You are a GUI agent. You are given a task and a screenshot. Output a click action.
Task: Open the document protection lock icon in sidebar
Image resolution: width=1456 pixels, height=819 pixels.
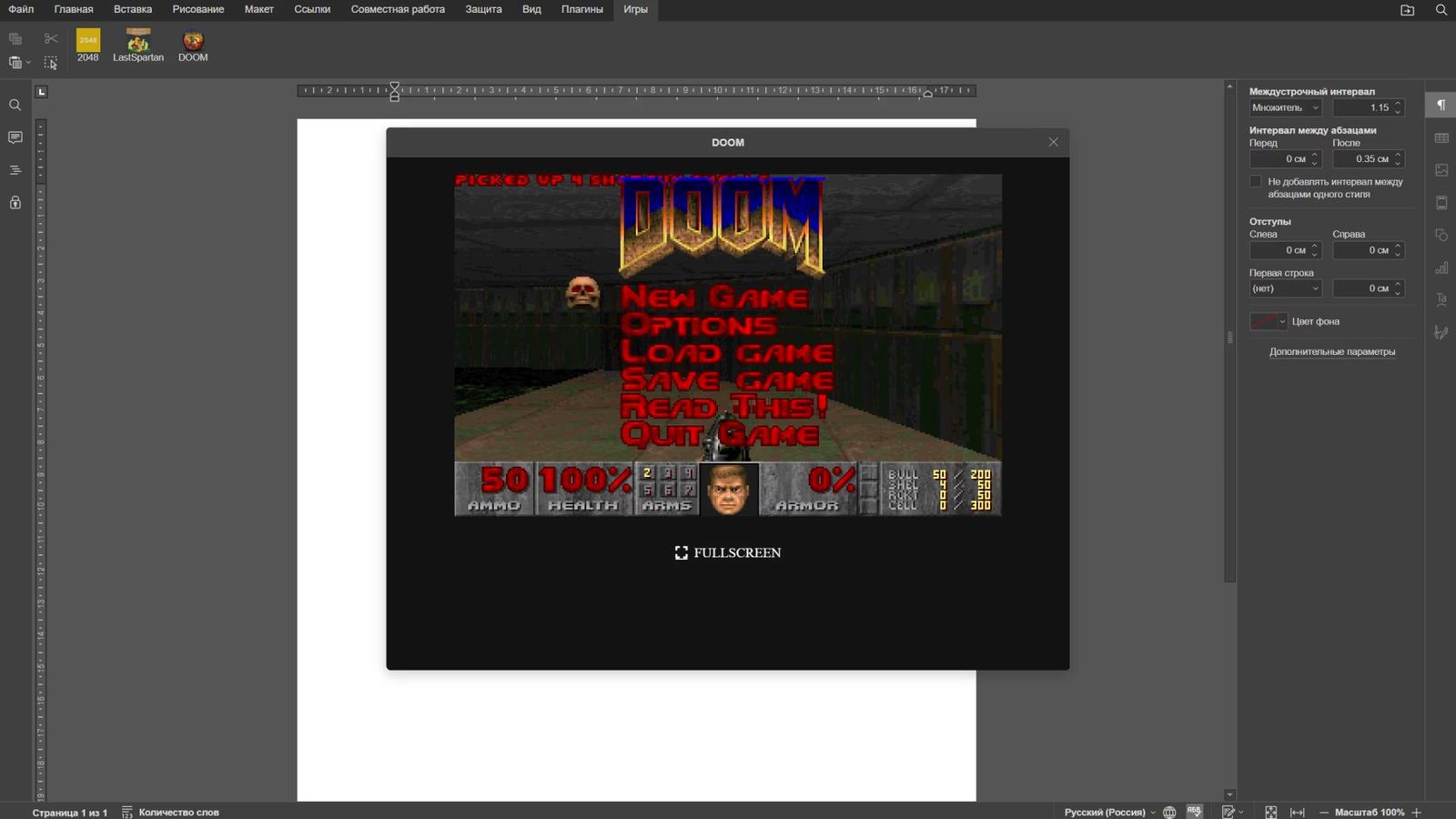(x=15, y=202)
